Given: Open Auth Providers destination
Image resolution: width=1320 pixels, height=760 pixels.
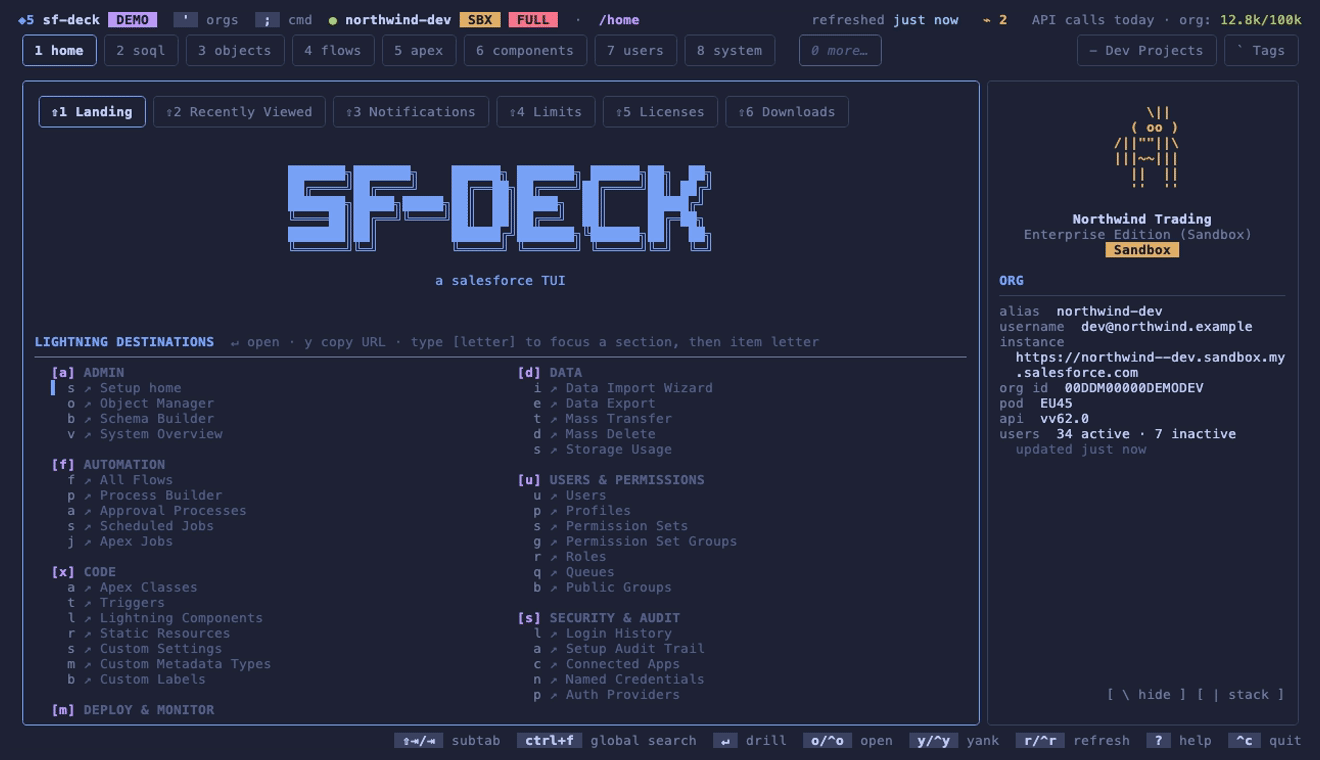Looking at the screenshot, I should 607,695.
